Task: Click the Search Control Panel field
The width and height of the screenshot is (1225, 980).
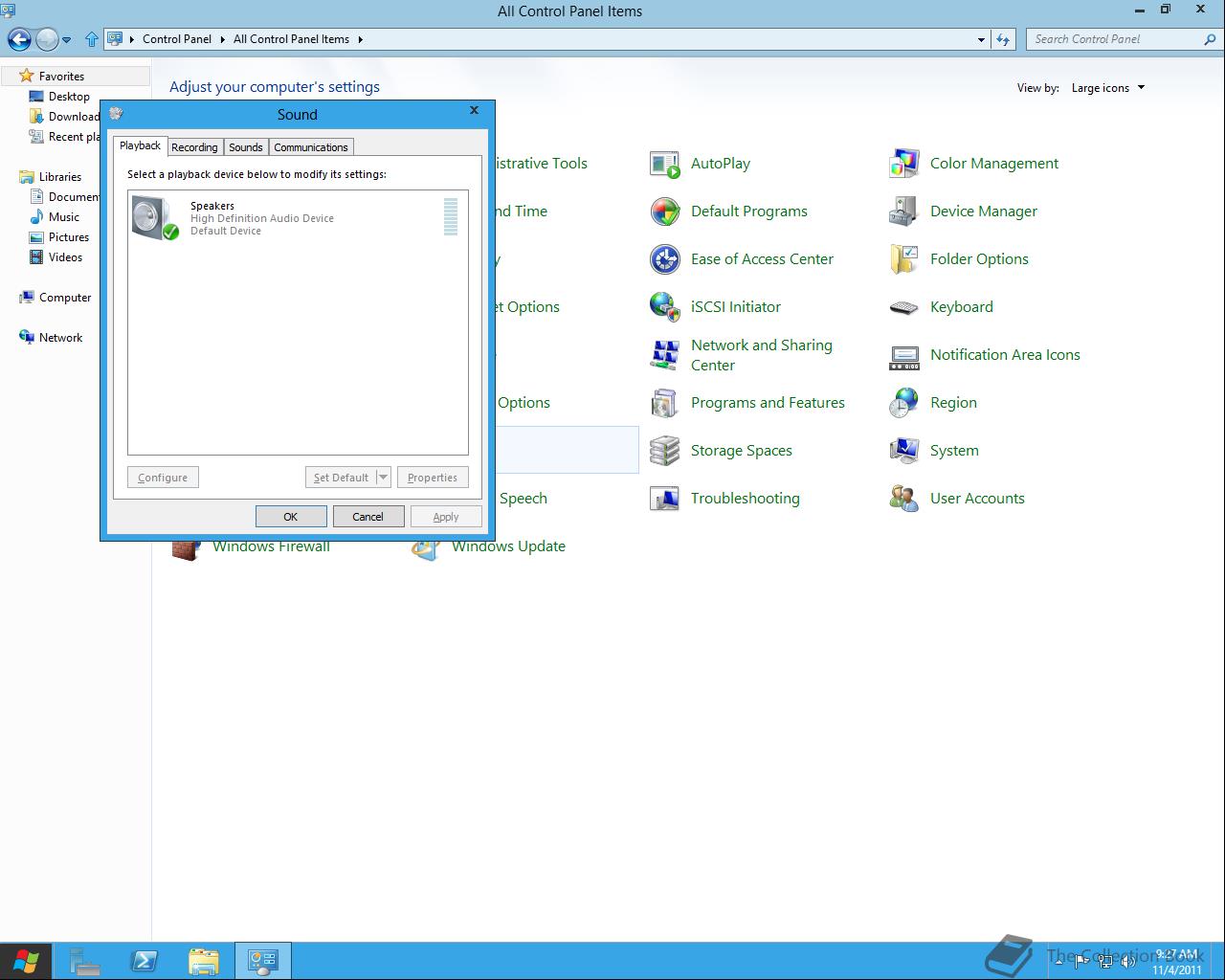Action: pyautogui.click(x=1117, y=39)
